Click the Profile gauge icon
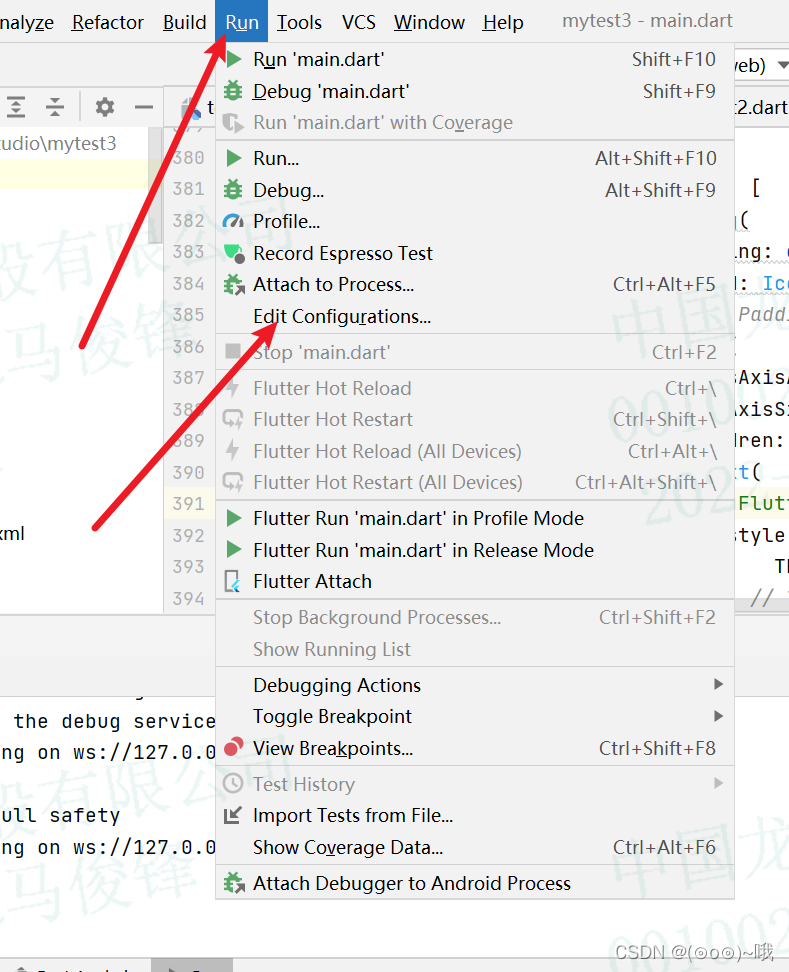The width and height of the screenshot is (789, 972). click(233, 221)
